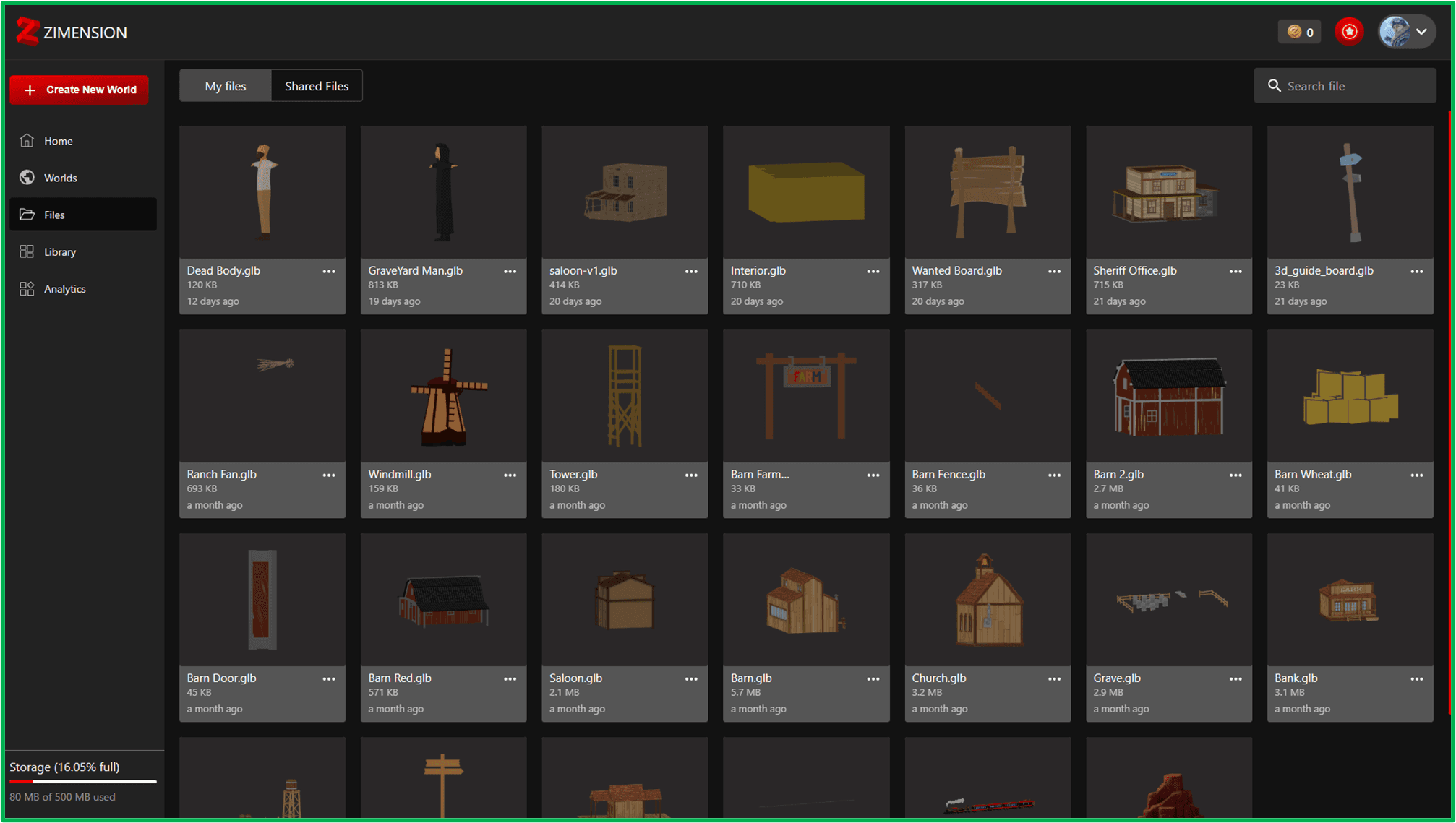Screen dimensions: 1456x823
Task: Click the Tower.glb file name
Action: coord(573,474)
